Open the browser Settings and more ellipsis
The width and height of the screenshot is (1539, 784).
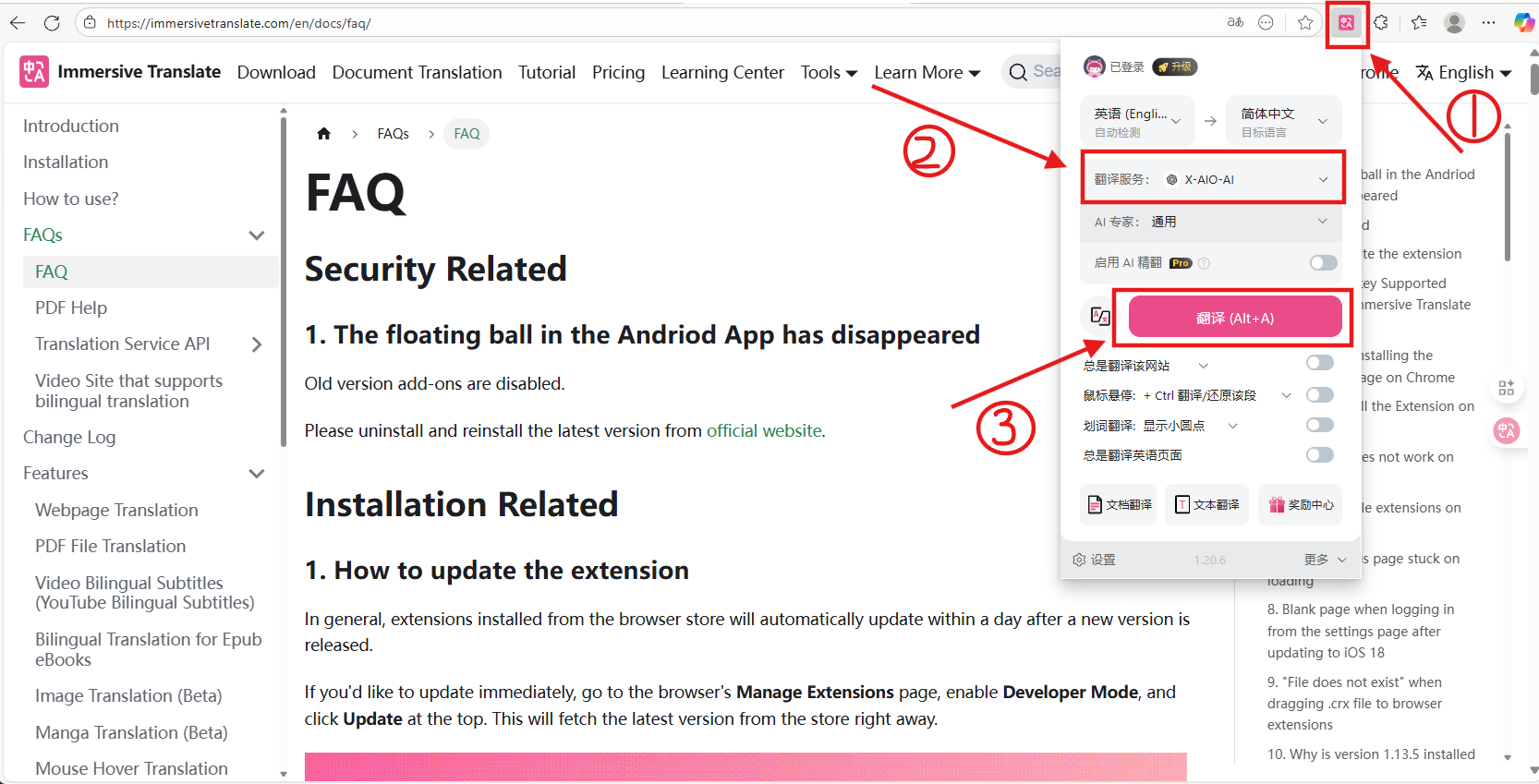[x=1488, y=23]
